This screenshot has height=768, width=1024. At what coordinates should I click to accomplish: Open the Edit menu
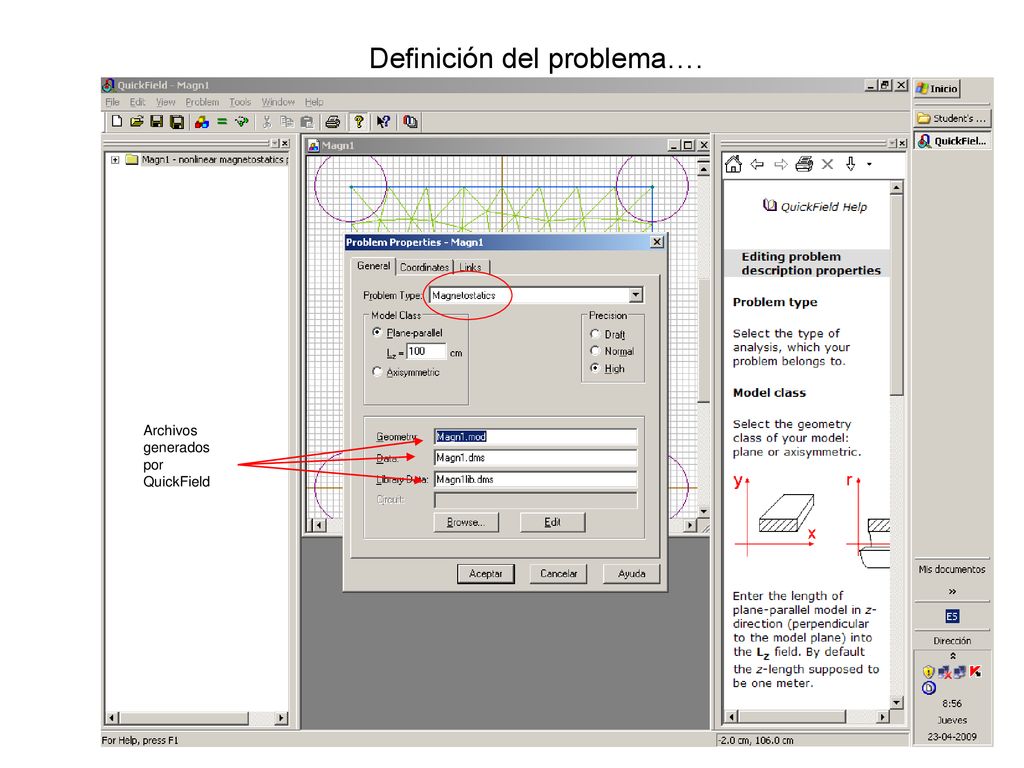coord(137,102)
